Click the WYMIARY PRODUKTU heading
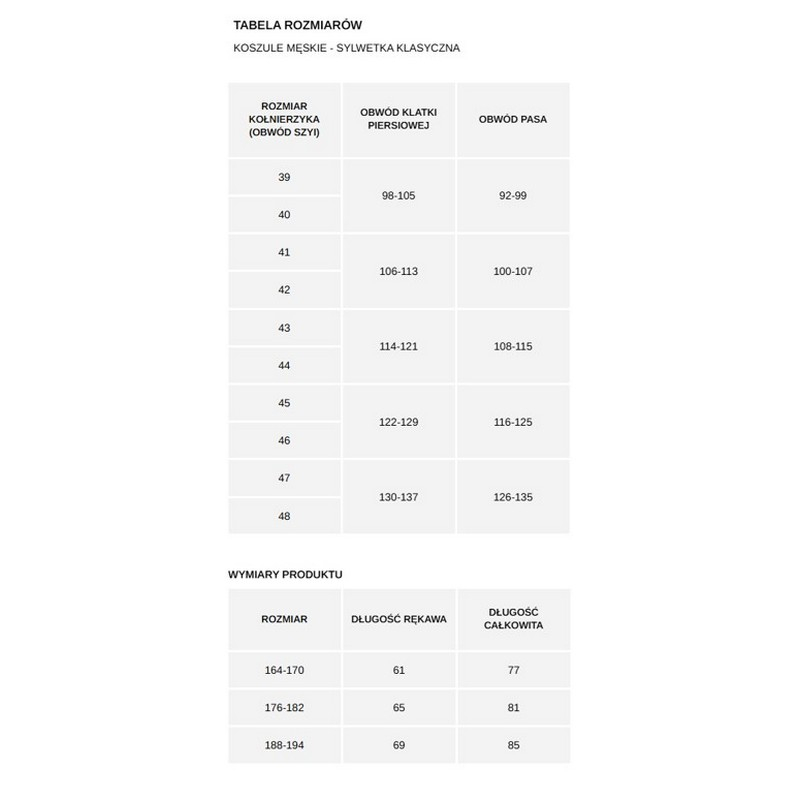 point(286,575)
